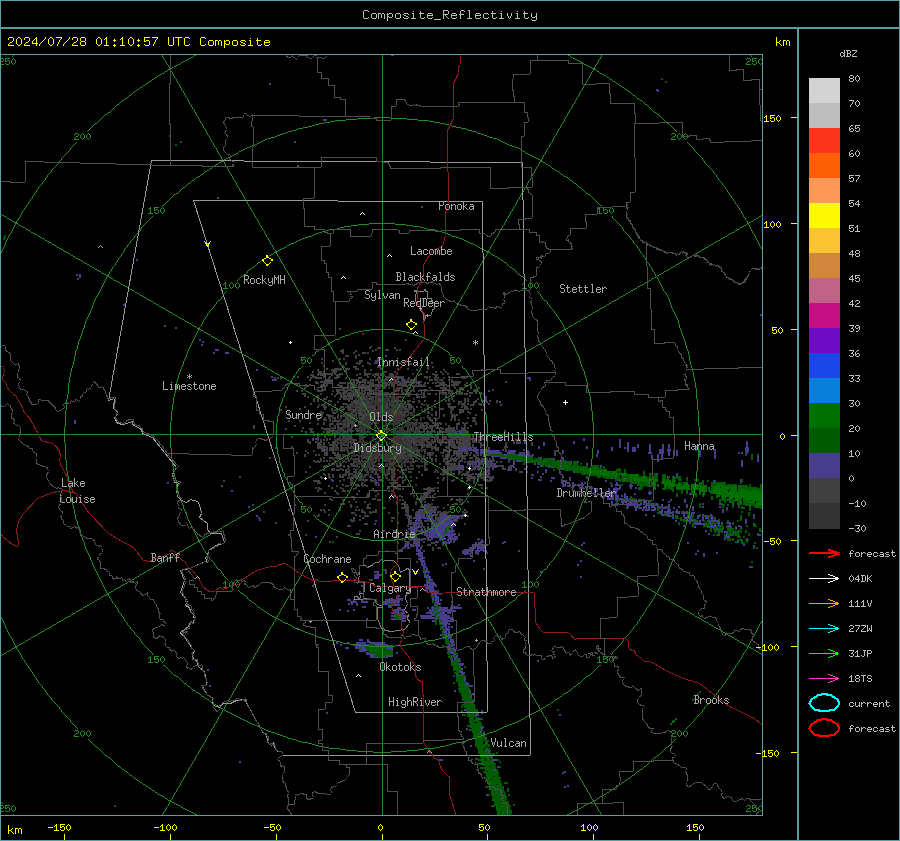Screen dimensions: 900x841
Task: Click the Blackfalds city label
Action: [425, 277]
